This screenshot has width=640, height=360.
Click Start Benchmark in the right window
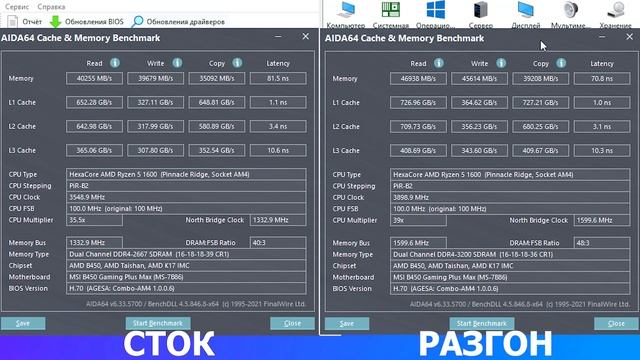click(482, 324)
